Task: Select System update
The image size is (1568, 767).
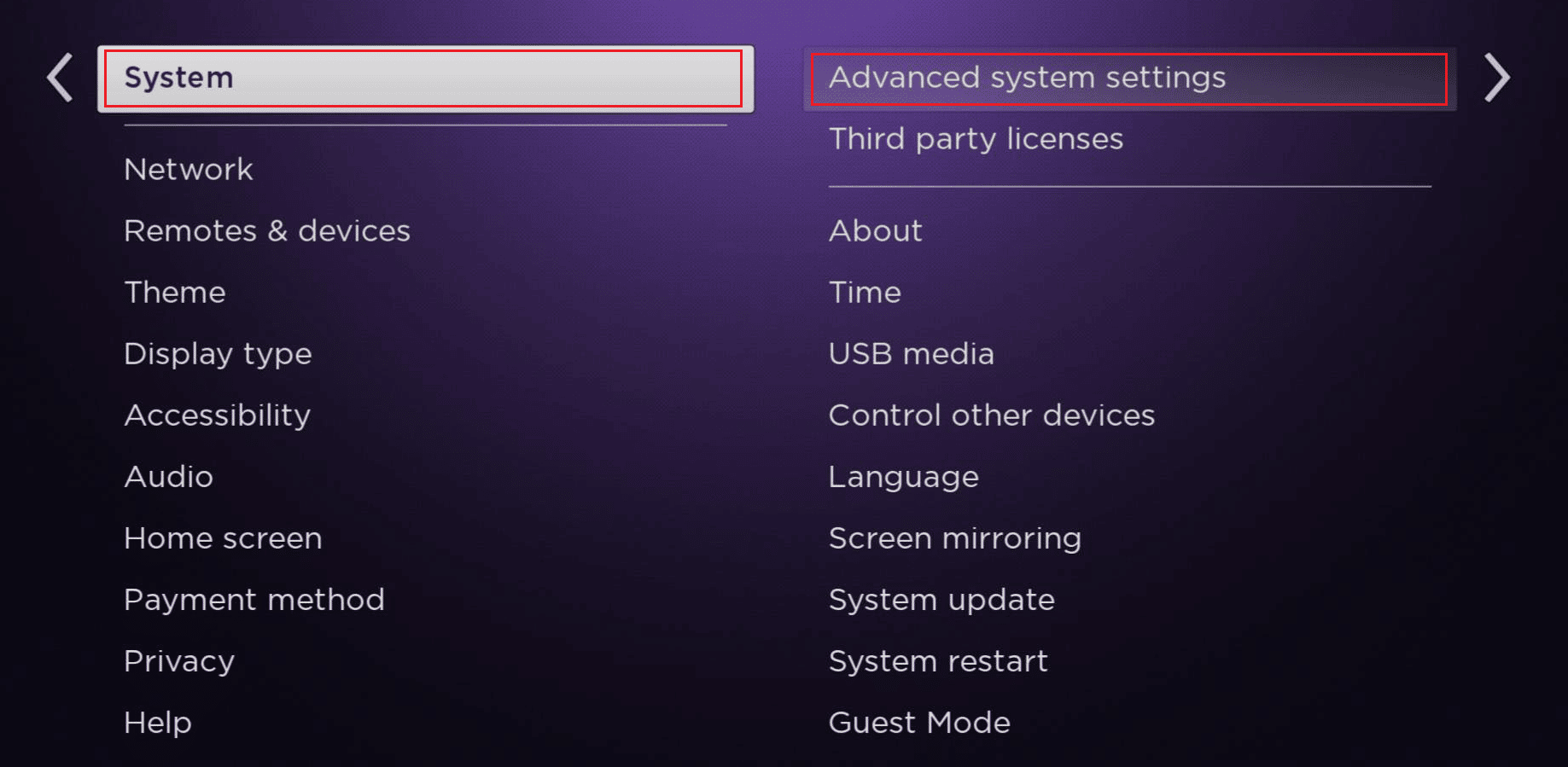Action: (x=941, y=600)
